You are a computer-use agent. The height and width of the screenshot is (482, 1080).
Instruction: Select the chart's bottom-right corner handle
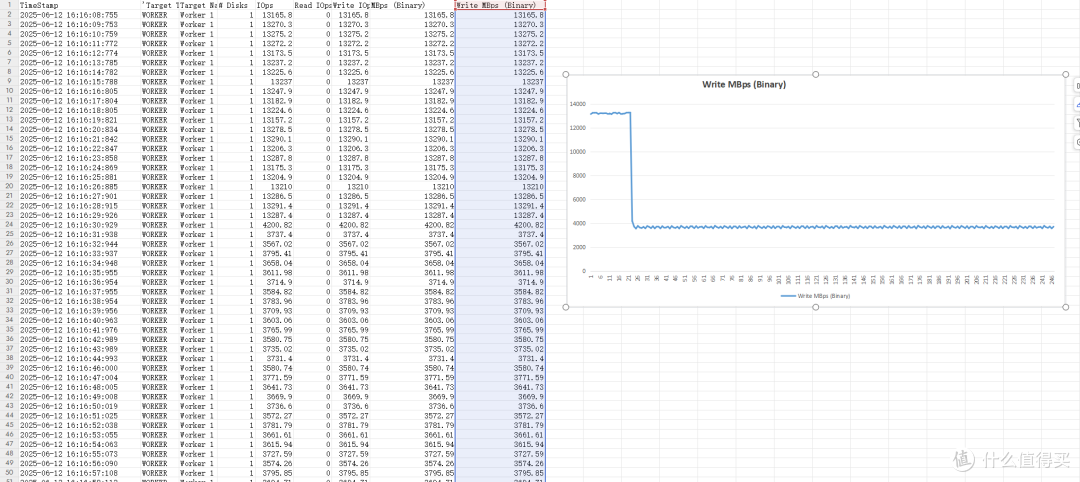pyautogui.click(x=1066, y=307)
